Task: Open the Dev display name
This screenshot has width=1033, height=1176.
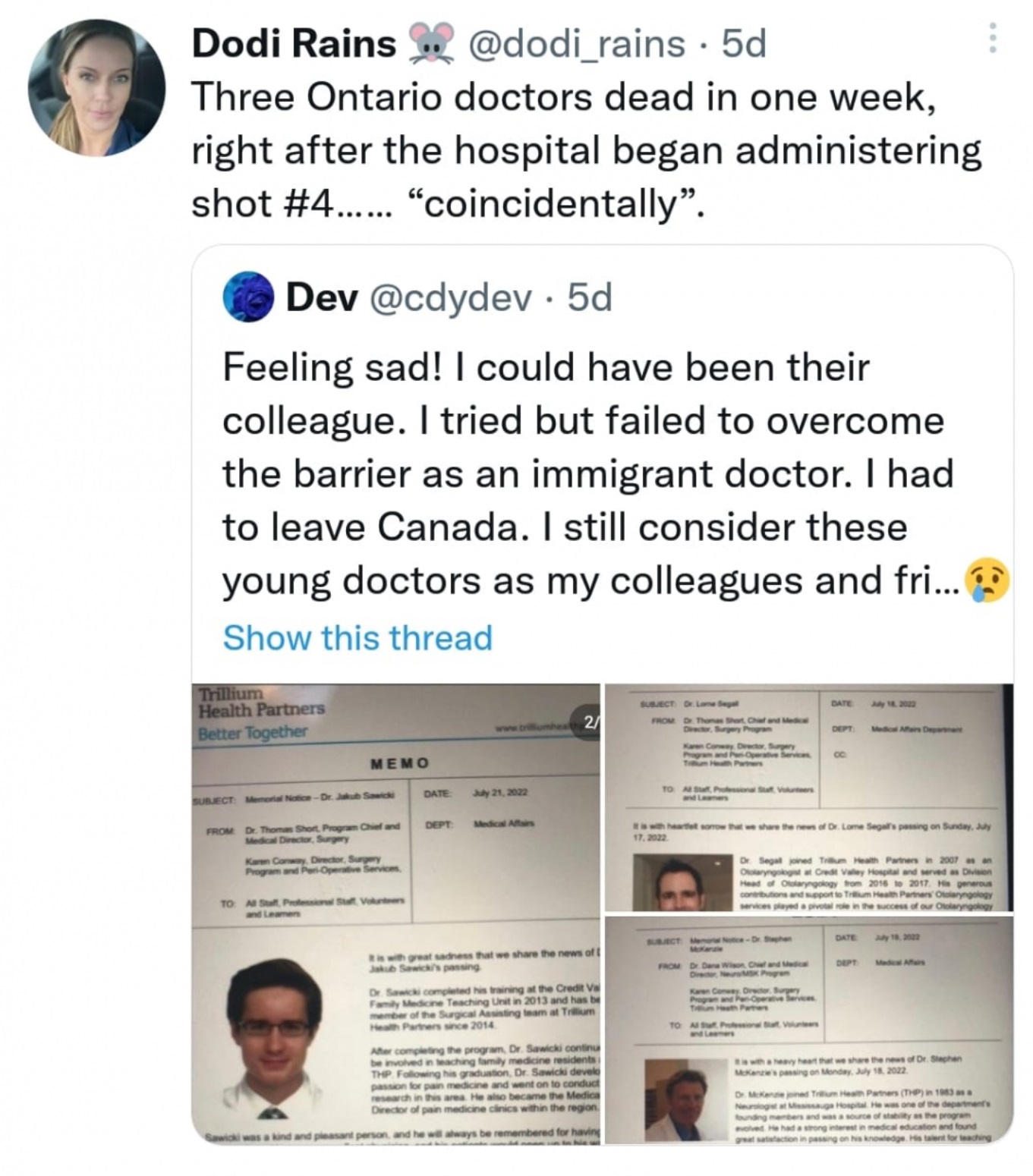Action: coord(322,298)
